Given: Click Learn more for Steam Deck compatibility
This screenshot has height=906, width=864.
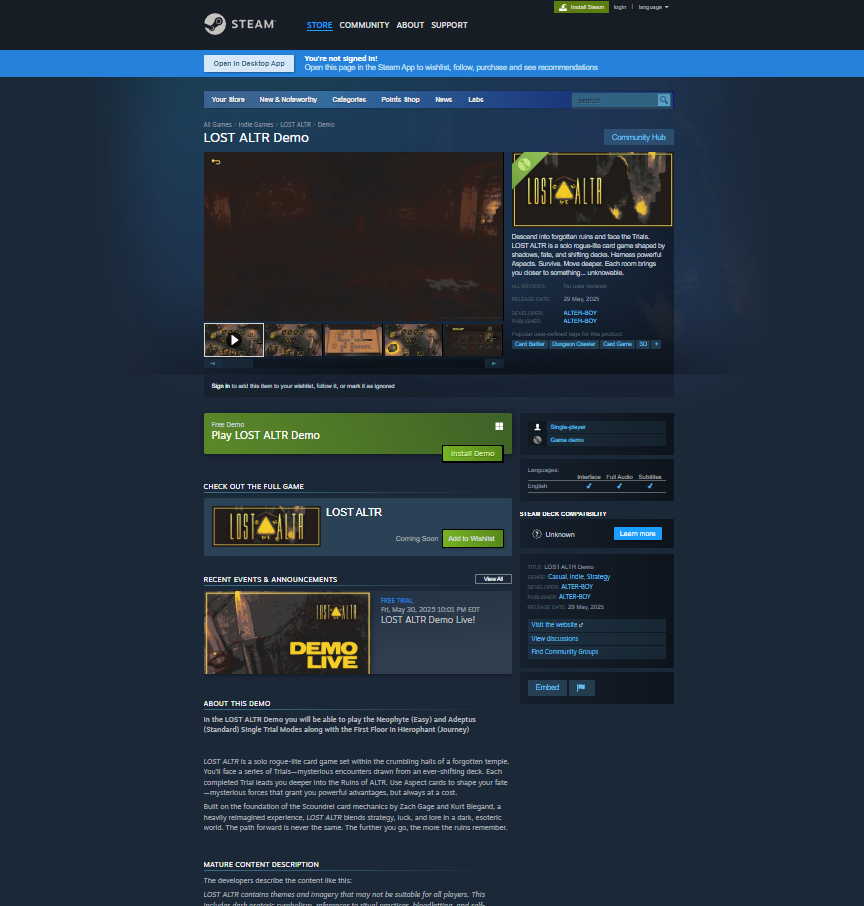Looking at the screenshot, I should point(637,534).
